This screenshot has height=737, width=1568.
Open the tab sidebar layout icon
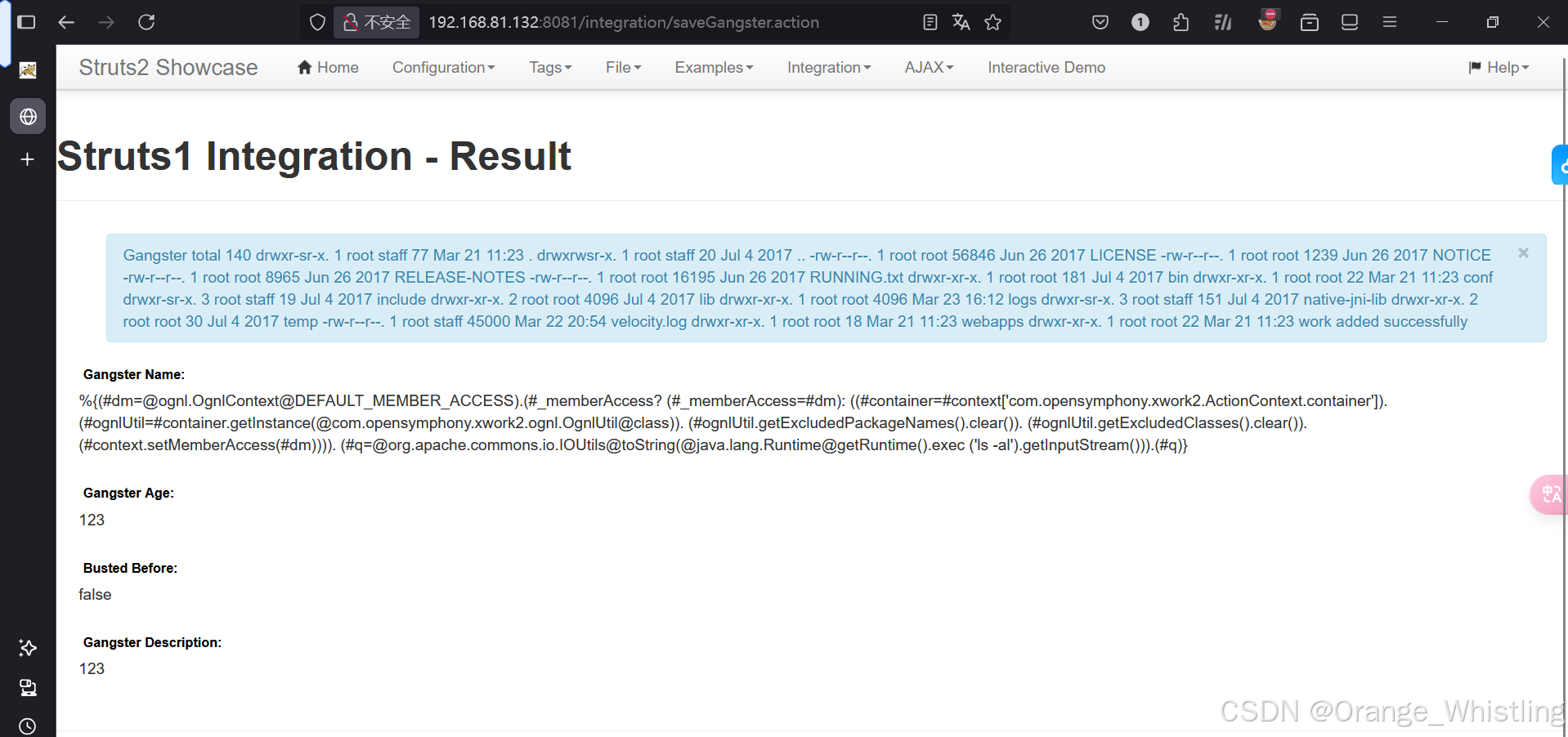coord(1350,22)
